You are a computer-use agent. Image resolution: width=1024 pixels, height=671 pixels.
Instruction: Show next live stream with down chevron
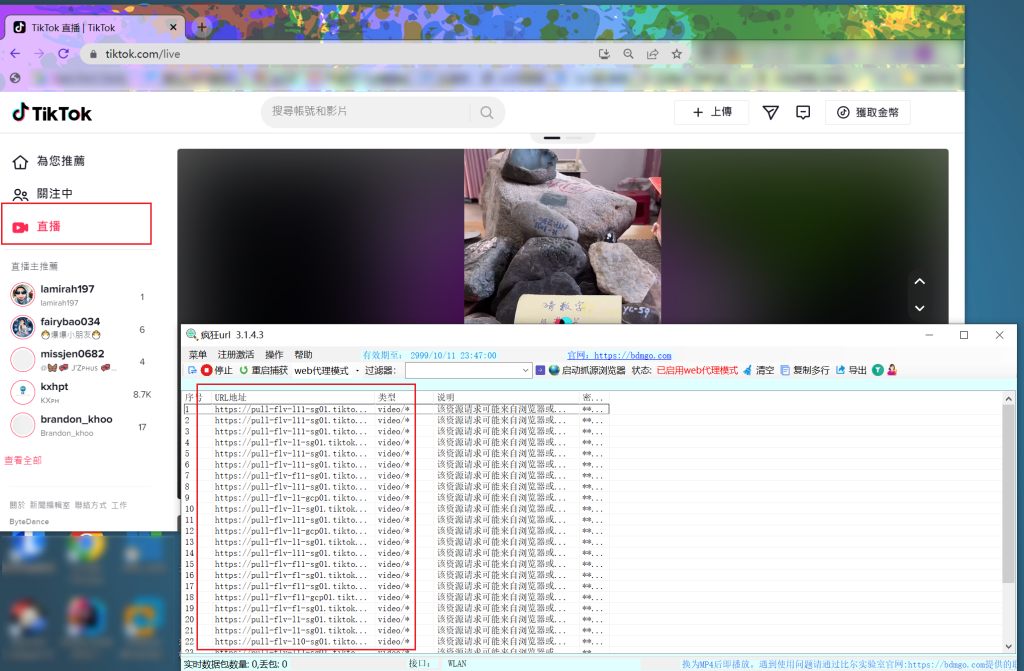tap(920, 308)
